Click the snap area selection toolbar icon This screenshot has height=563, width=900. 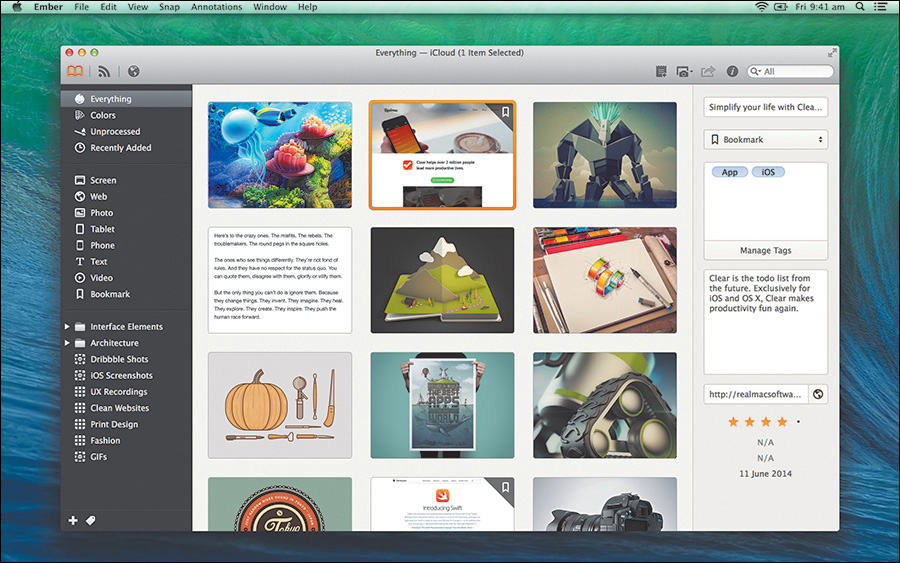click(661, 71)
